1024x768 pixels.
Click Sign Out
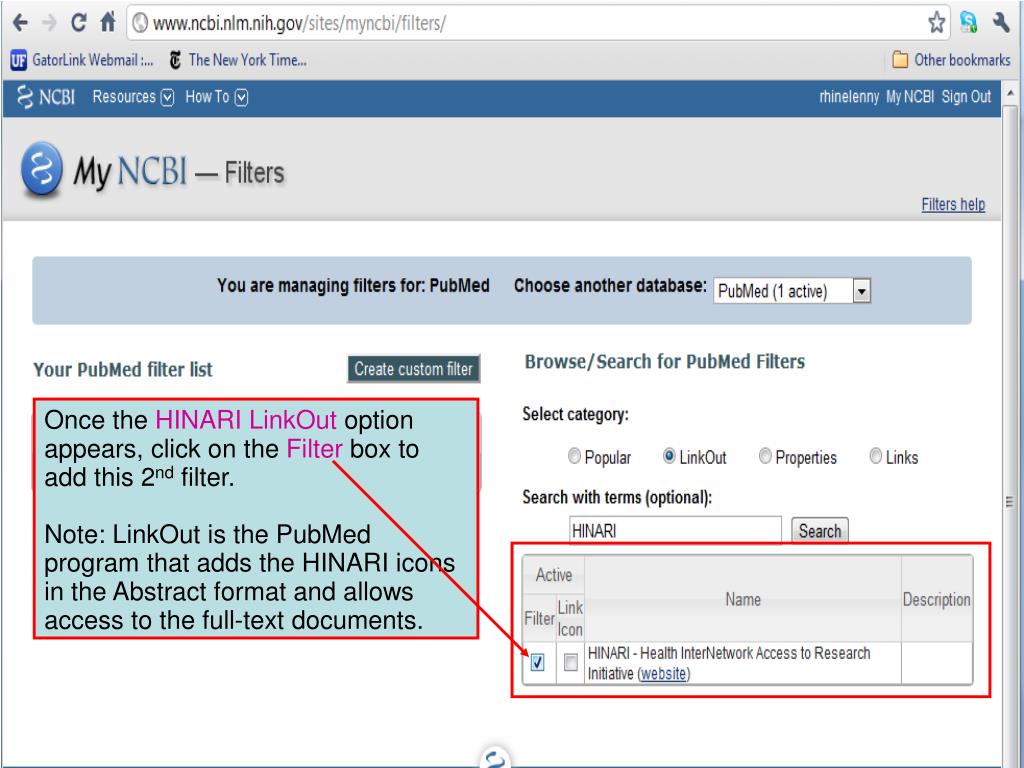point(966,97)
